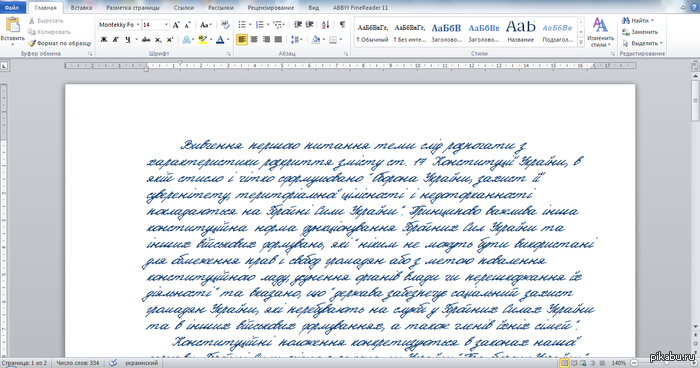Expand the styles gallery More arrow
Viewport: 700px width, 368px height.
(x=581, y=42)
